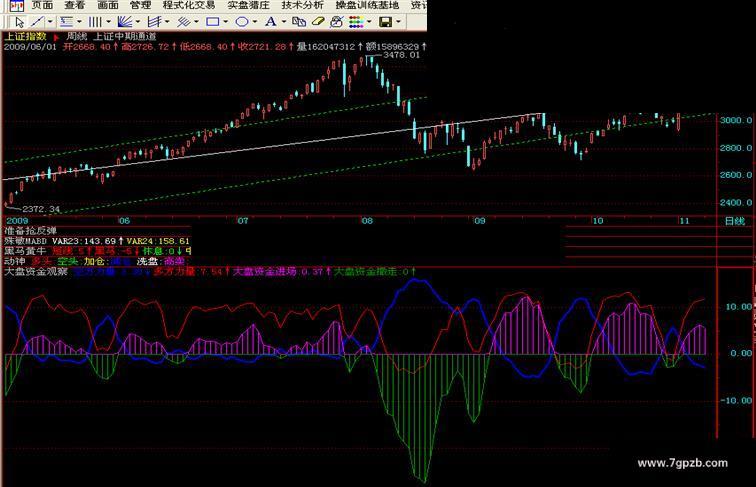756x487 pixels.
Task: Expand dropdown next to rectangle tool
Action: coord(226,22)
